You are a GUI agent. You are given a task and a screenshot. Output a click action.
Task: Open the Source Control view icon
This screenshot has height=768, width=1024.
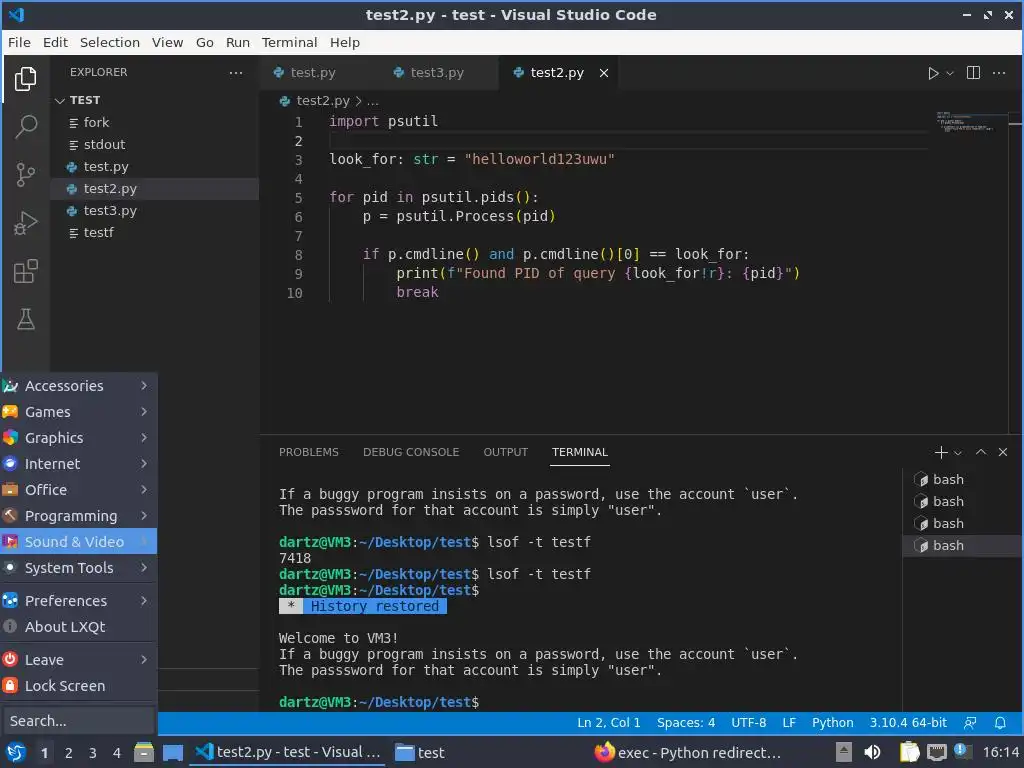(x=25, y=174)
